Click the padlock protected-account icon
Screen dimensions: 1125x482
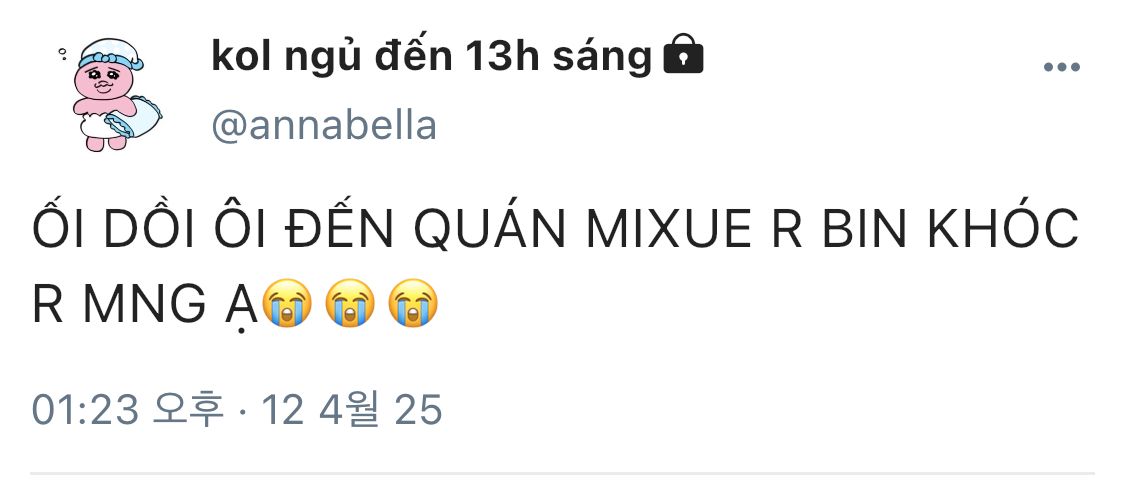click(683, 55)
